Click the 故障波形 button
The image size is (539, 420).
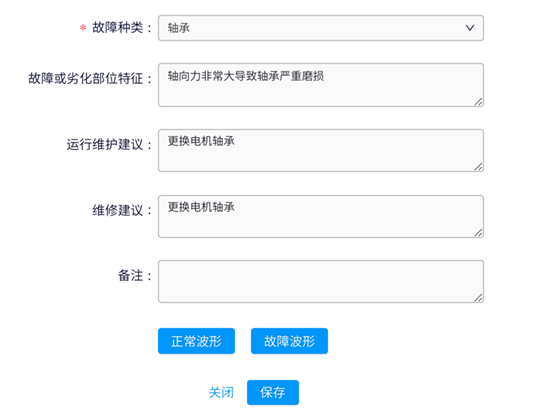[x=289, y=341]
